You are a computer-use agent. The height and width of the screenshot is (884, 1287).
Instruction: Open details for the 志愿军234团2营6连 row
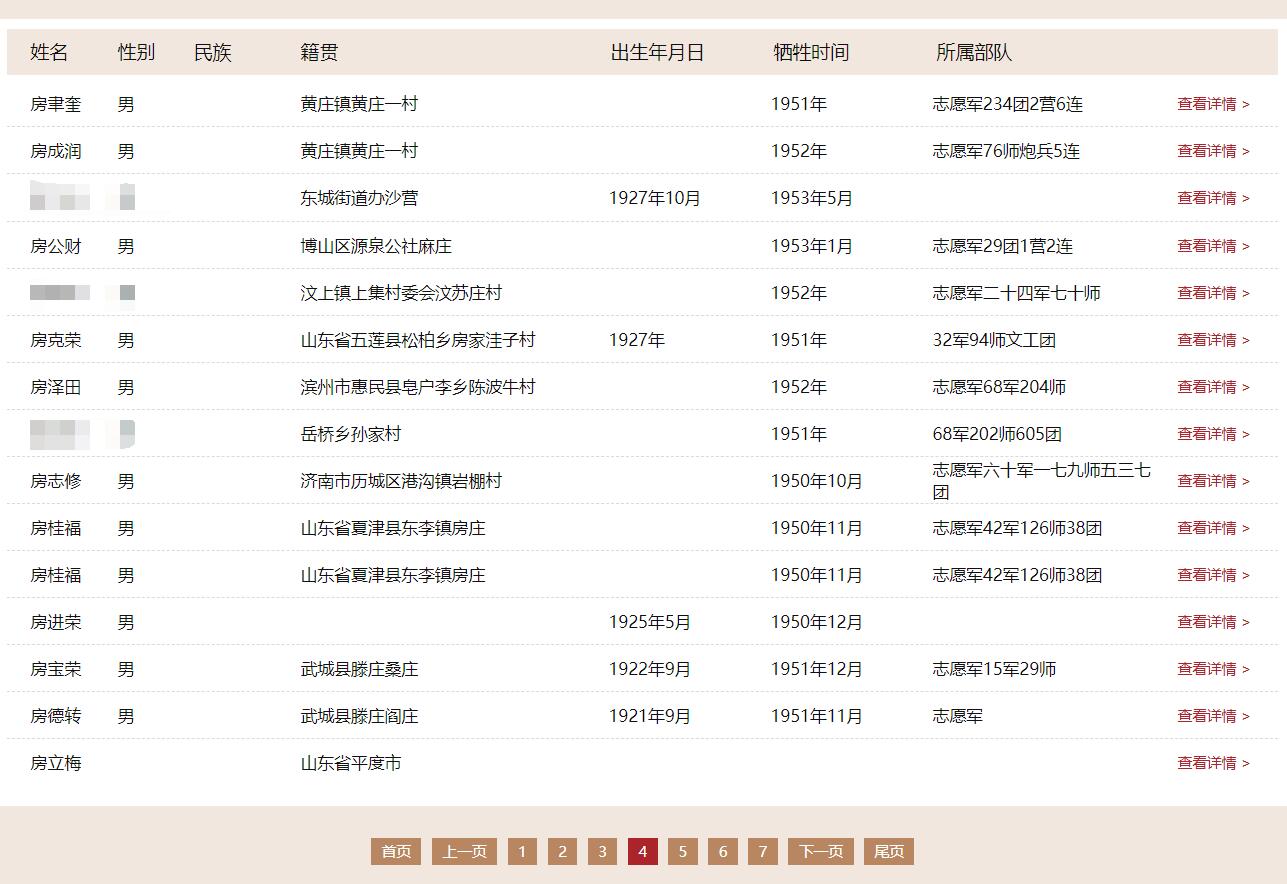(x=1213, y=104)
